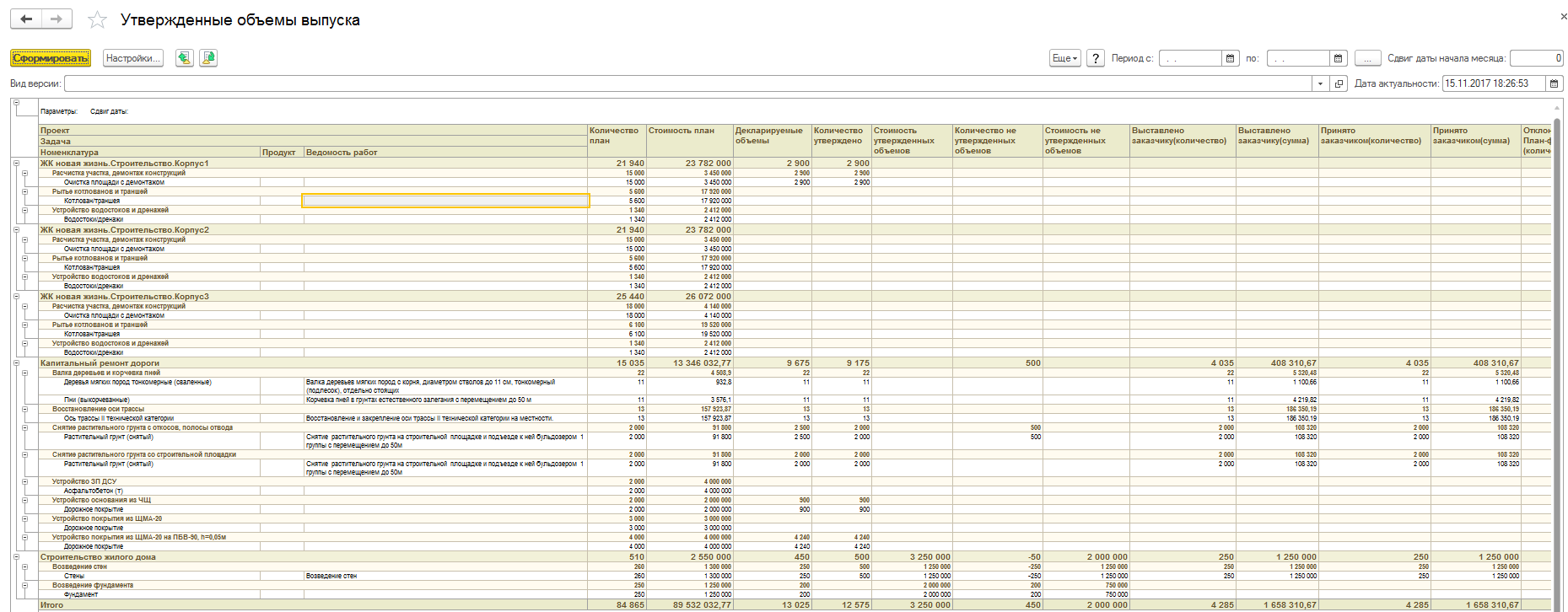1568x612 pixels.
Task: Click the Период с date input field
Action: [1190, 58]
